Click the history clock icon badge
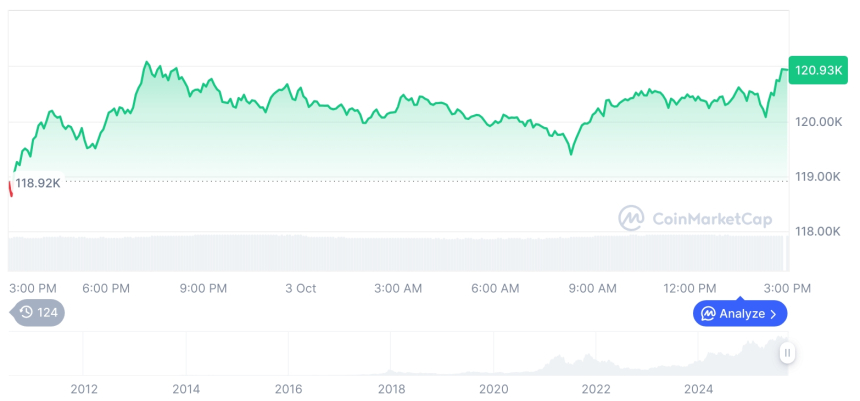Viewport: 860px width, 401px height. [x=26, y=312]
